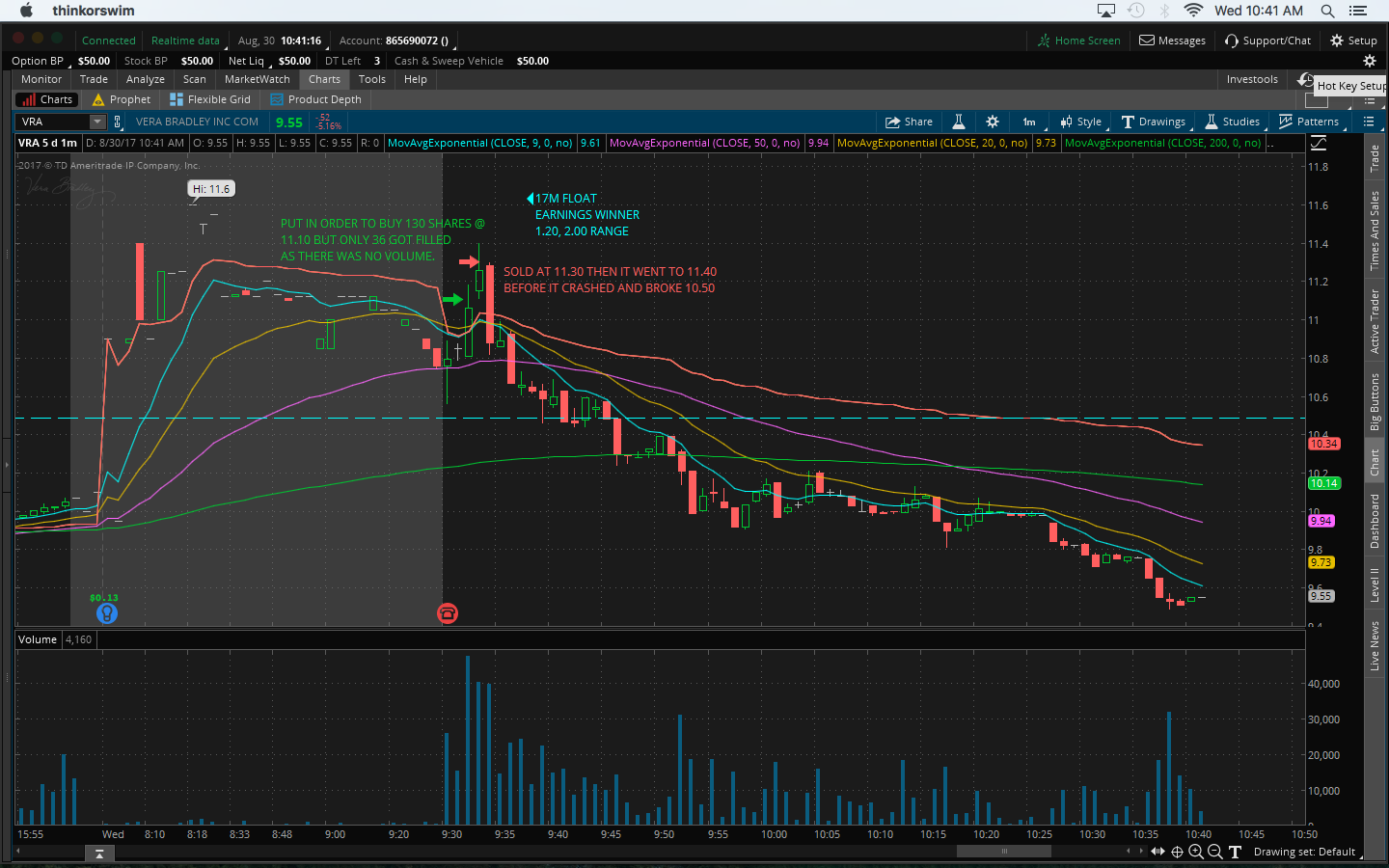The image size is (1389, 868).
Task: Go to the Analyze tab
Action: tap(146, 79)
